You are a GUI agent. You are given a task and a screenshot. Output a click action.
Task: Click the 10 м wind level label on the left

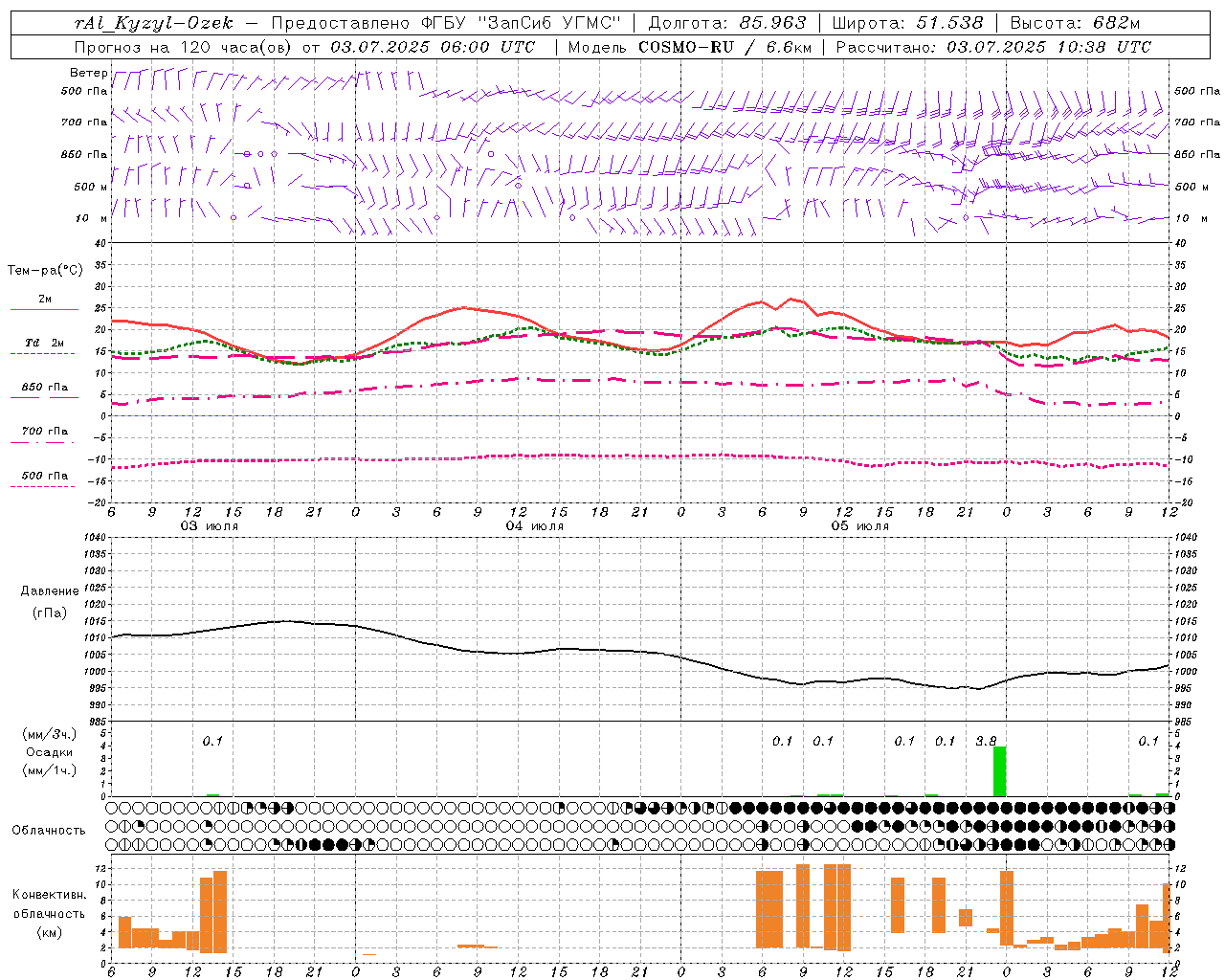pyautogui.click(x=92, y=218)
